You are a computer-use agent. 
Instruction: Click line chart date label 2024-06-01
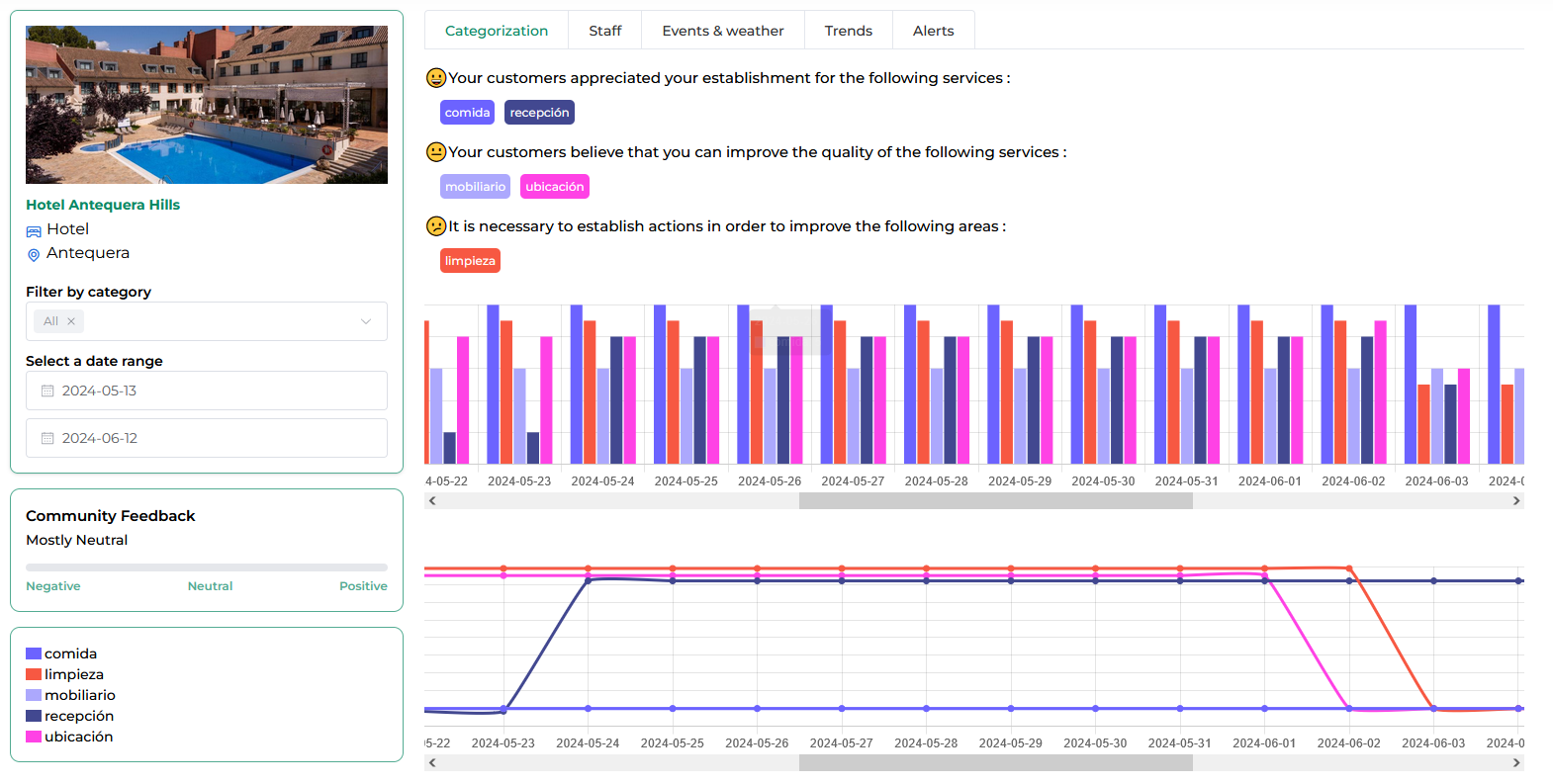(x=1264, y=743)
